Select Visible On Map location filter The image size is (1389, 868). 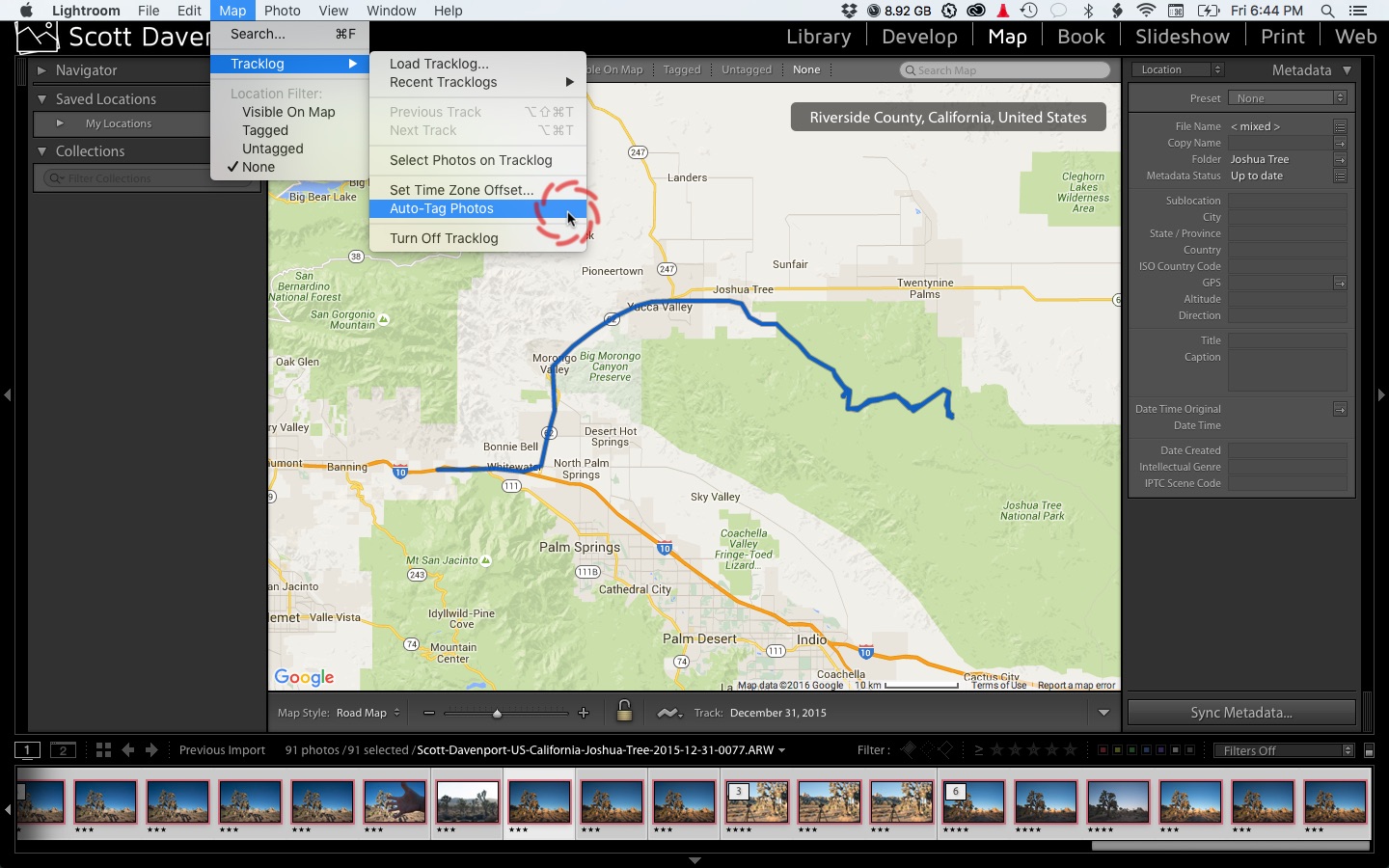click(x=289, y=112)
